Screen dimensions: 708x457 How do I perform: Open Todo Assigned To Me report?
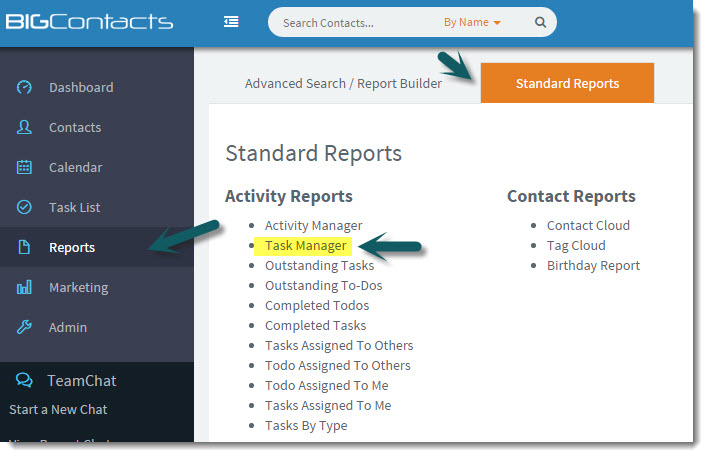coord(326,385)
